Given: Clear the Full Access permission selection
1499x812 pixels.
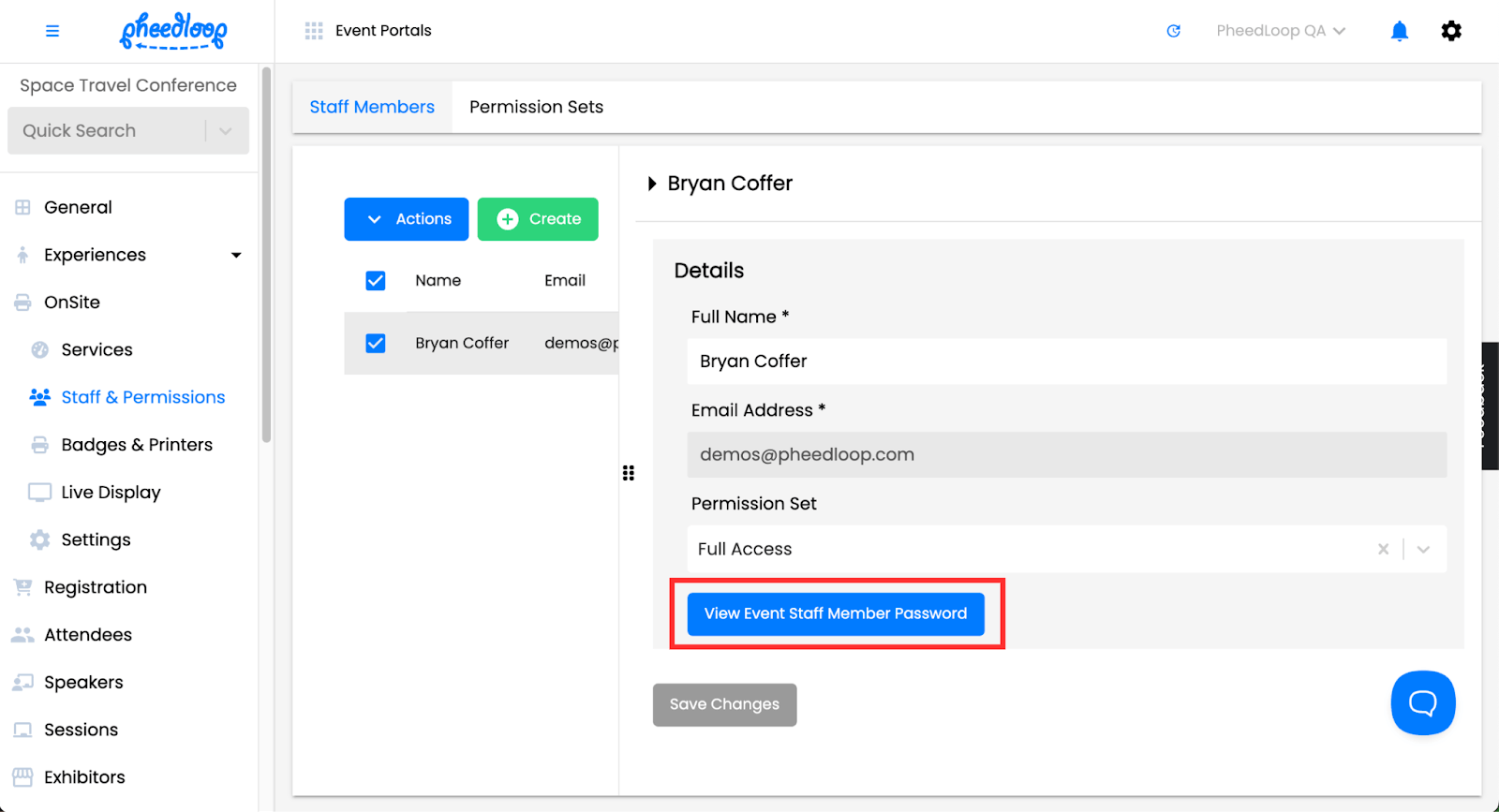Looking at the screenshot, I should 1383,550.
